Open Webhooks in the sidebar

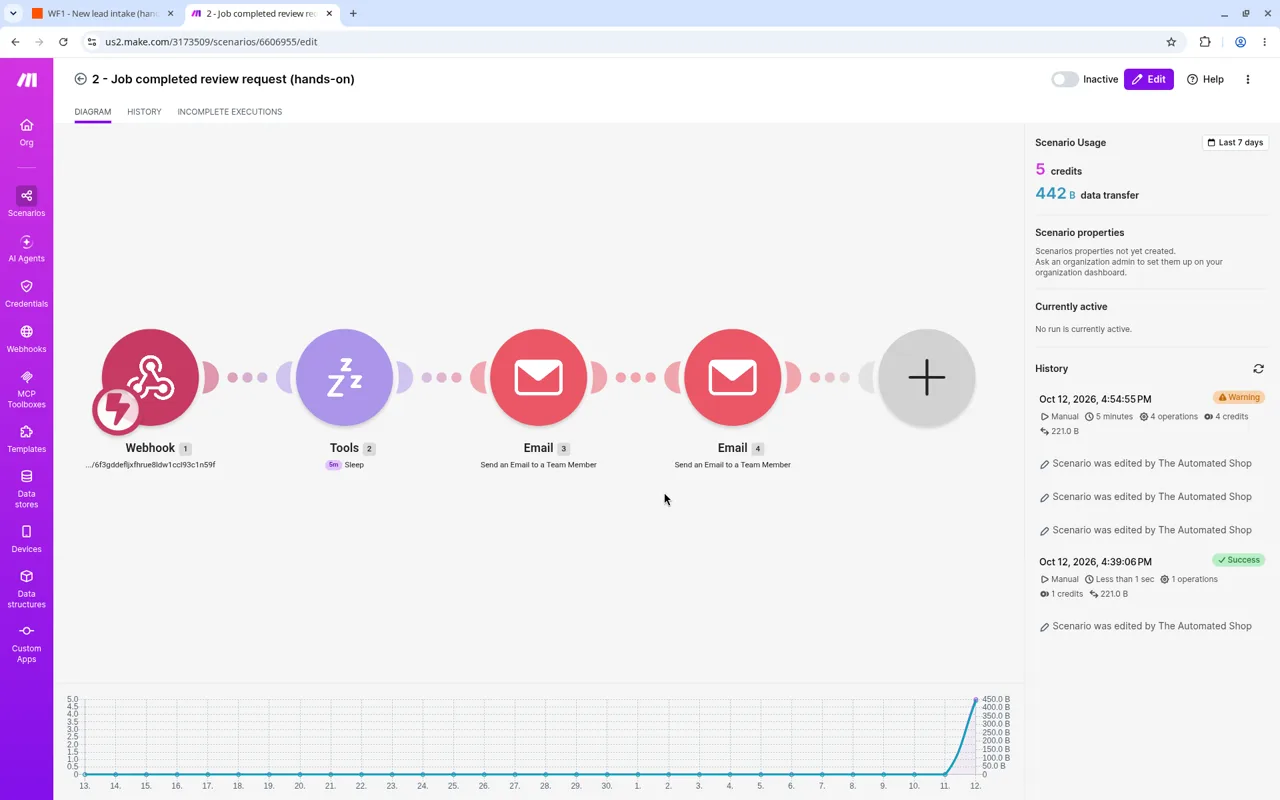26,340
